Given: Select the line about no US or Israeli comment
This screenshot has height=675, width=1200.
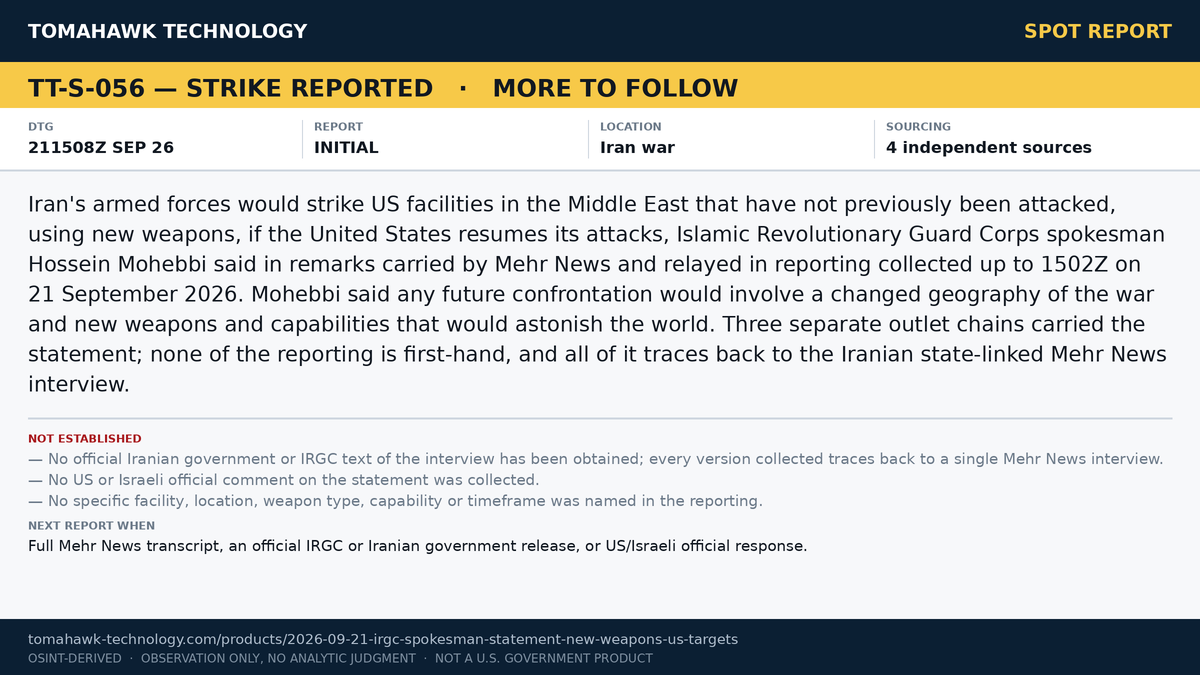Looking at the screenshot, I should [x=284, y=480].
